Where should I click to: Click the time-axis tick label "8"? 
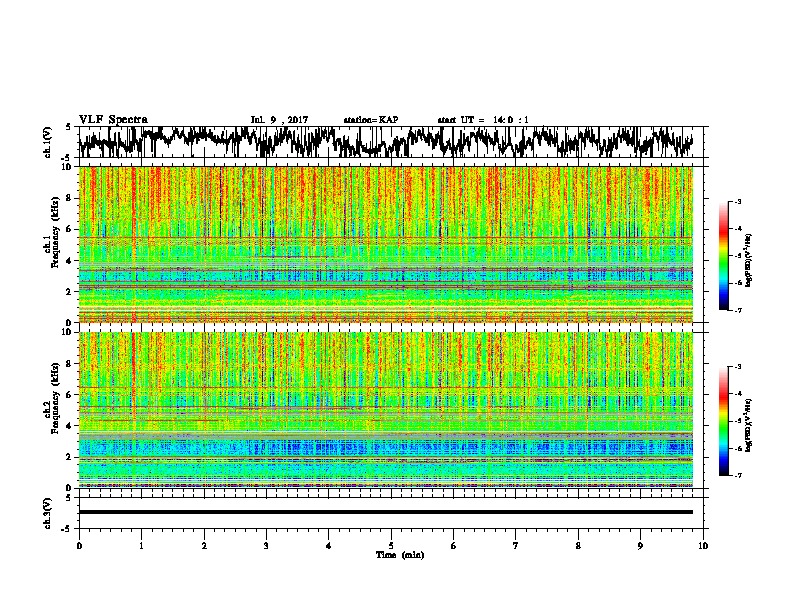click(578, 546)
